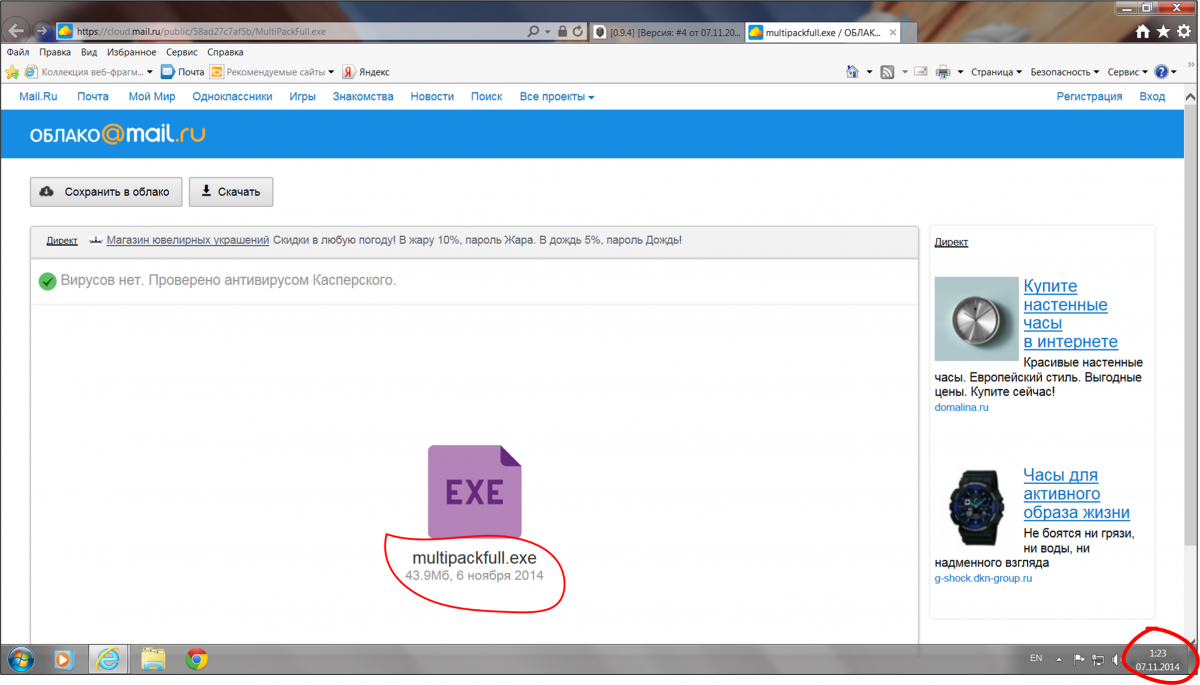This screenshot has width=1200, height=685.
Task: Open Favorites star icon at top right
Action: pyautogui.click(x=1163, y=32)
